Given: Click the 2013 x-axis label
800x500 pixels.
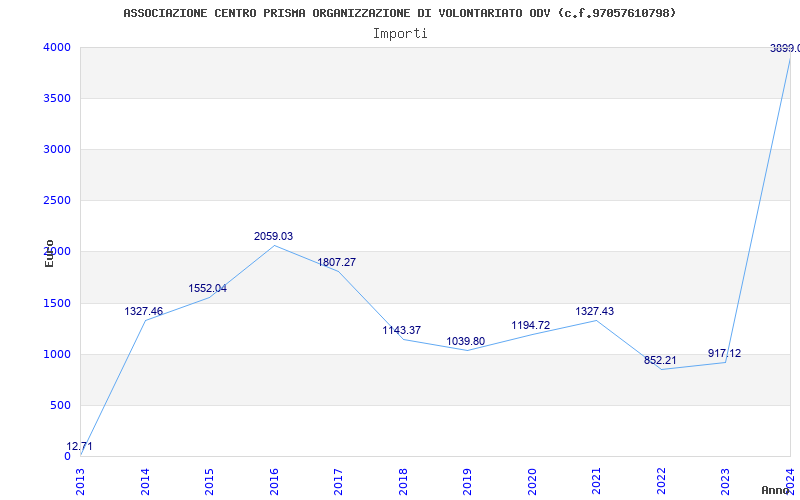Looking at the screenshot, I should click(81, 481).
